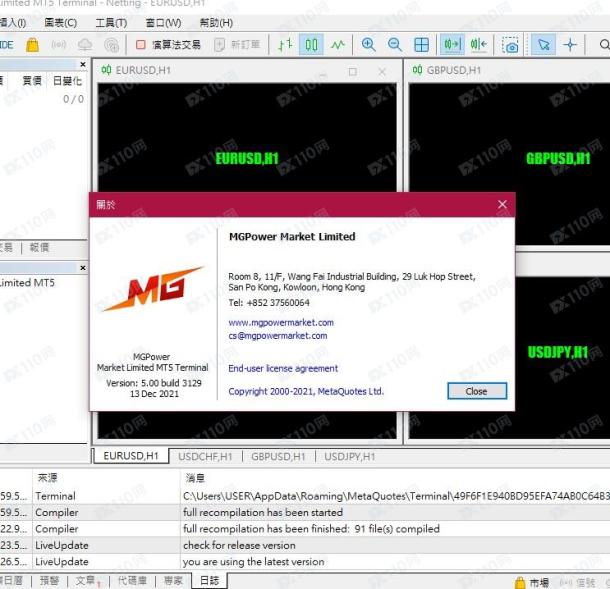Tile chart windows with grid icon
The image size is (610, 589).
[421, 45]
